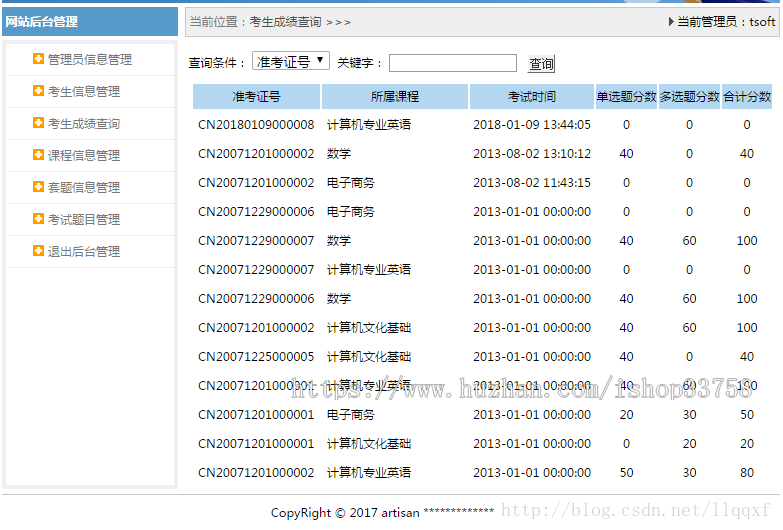
Task: Open the 考生信息管理 menu item
Action: coord(84,91)
